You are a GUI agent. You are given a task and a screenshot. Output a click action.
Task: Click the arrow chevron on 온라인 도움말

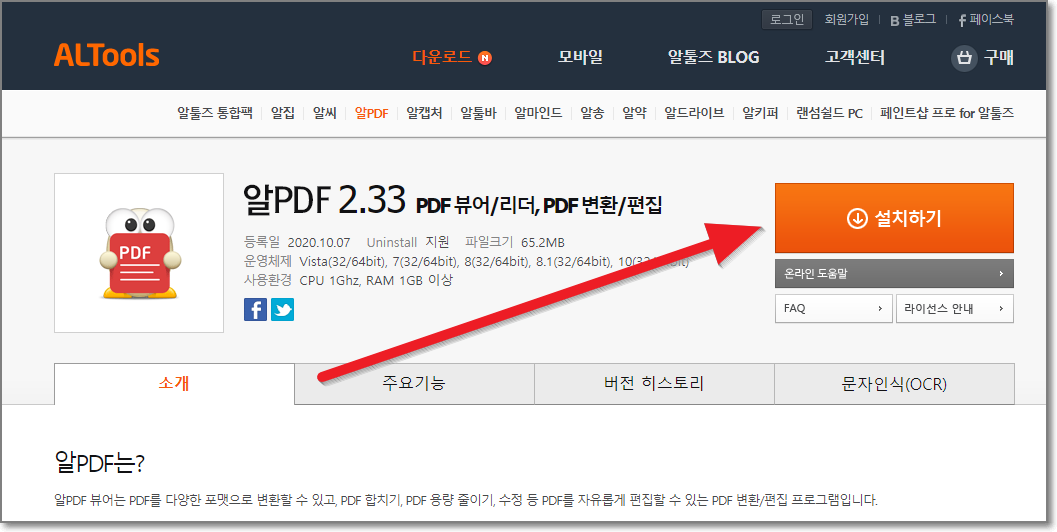click(x=1001, y=274)
